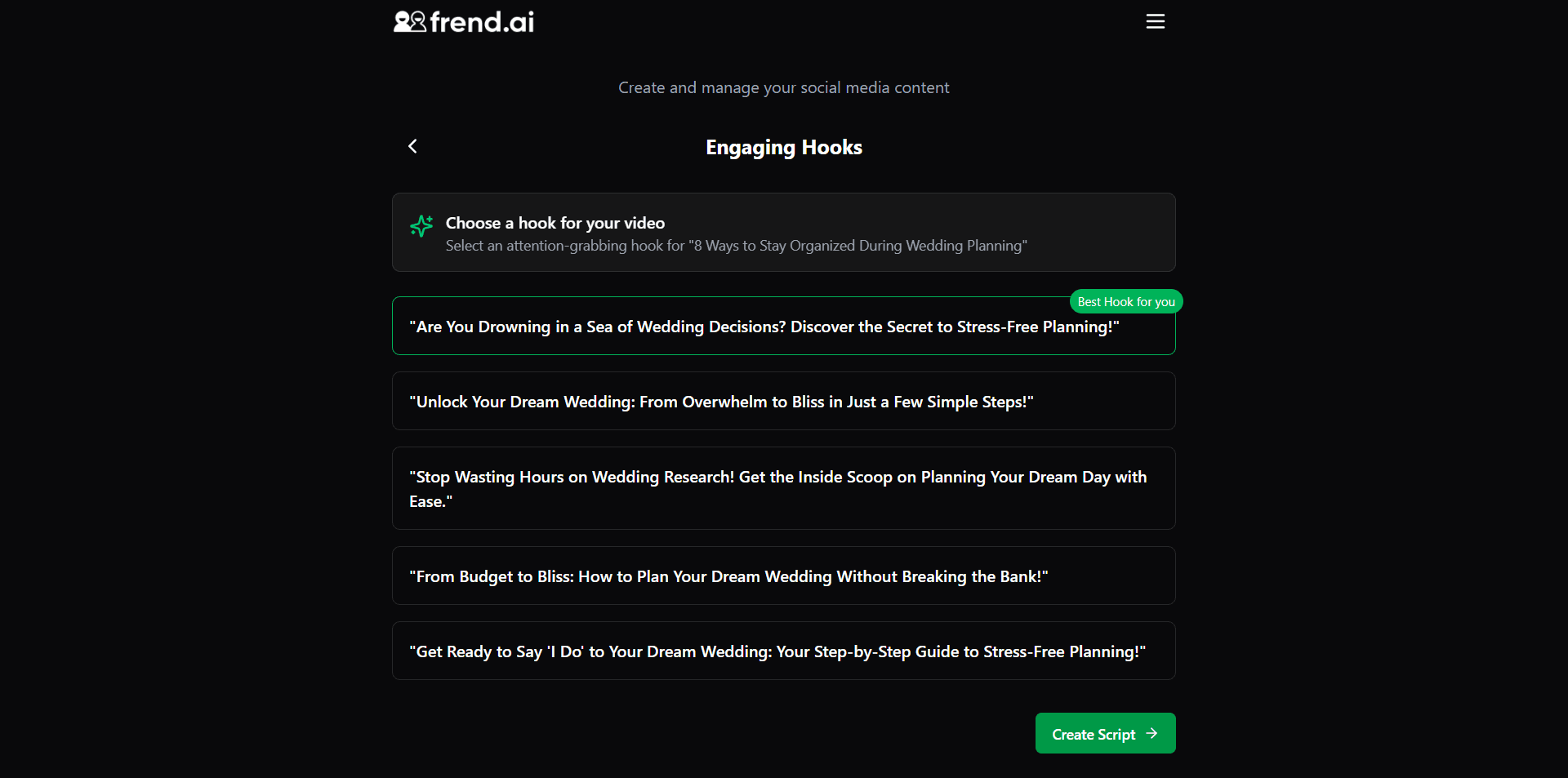Select the Unlock Your Dream Wedding hook
The image size is (1568, 778).
720,401
